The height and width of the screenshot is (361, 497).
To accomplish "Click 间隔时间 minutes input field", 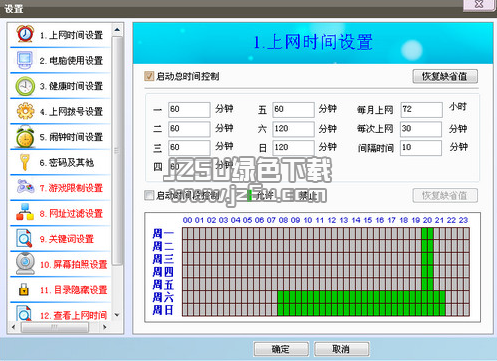I will [x=421, y=148].
